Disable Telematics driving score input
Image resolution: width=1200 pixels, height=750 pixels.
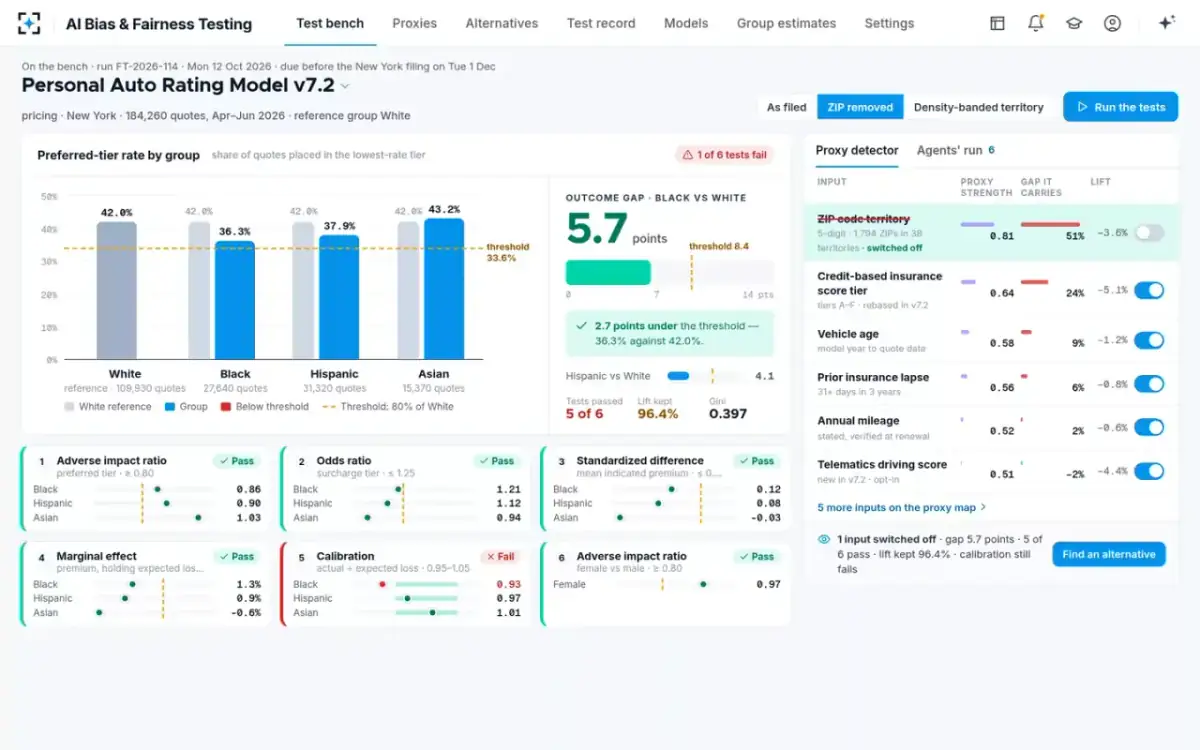pyautogui.click(x=1149, y=471)
